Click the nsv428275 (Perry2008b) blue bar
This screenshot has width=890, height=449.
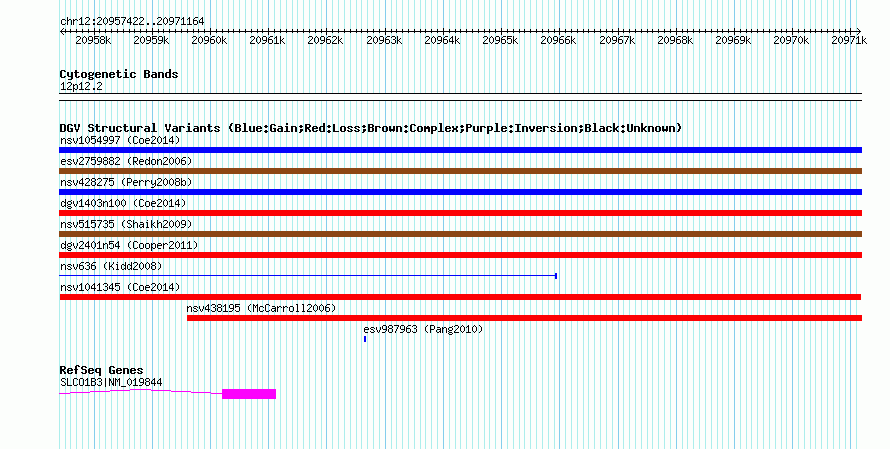point(460,192)
